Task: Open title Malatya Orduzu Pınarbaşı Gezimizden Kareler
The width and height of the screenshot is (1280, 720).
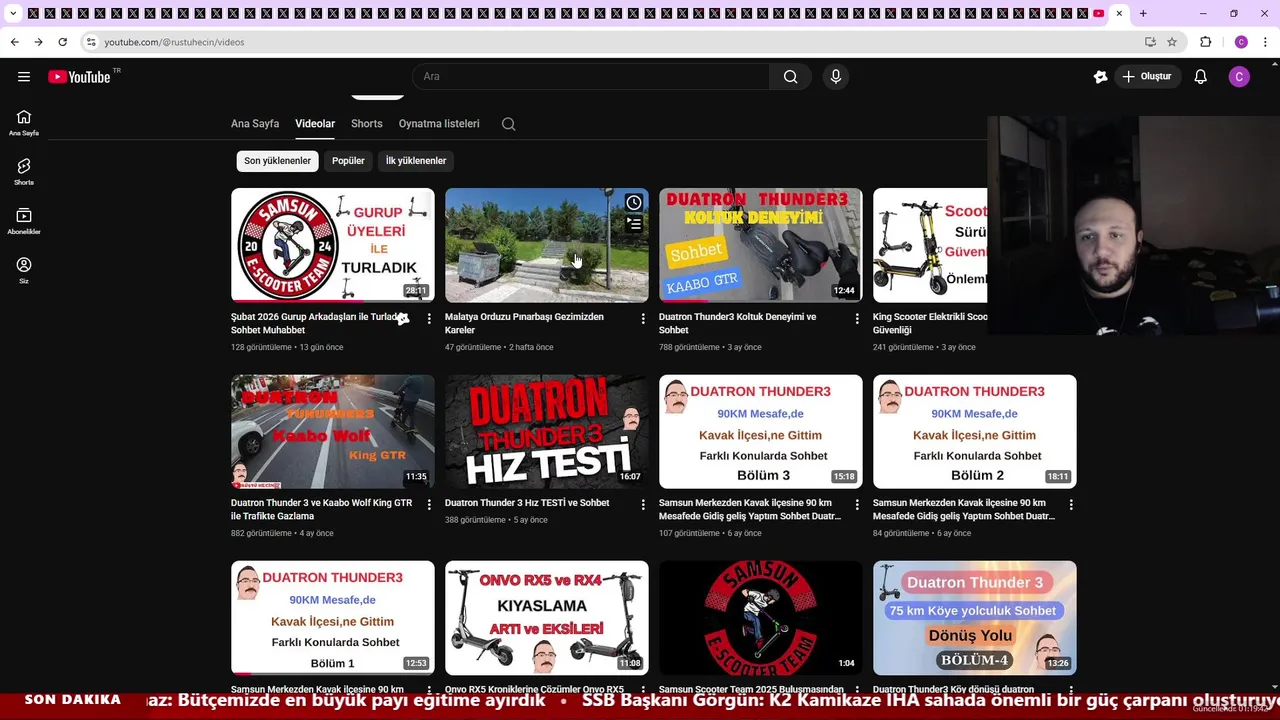Action: pos(524,323)
